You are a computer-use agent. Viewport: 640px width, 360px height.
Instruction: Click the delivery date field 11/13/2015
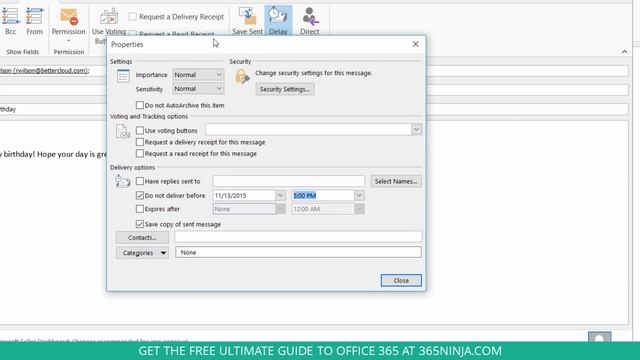pyautogui.click(x=244, y=196)
